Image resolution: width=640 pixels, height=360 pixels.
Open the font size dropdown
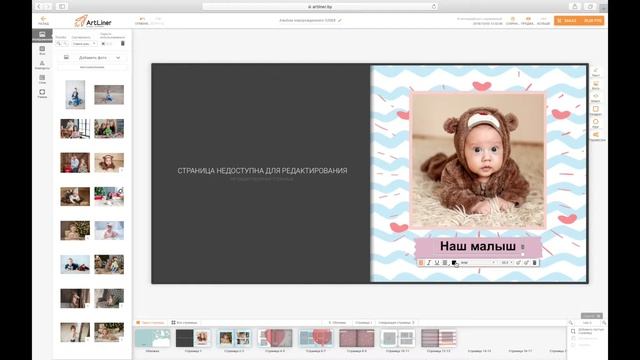pyautogui.click(x=507, y=263)
